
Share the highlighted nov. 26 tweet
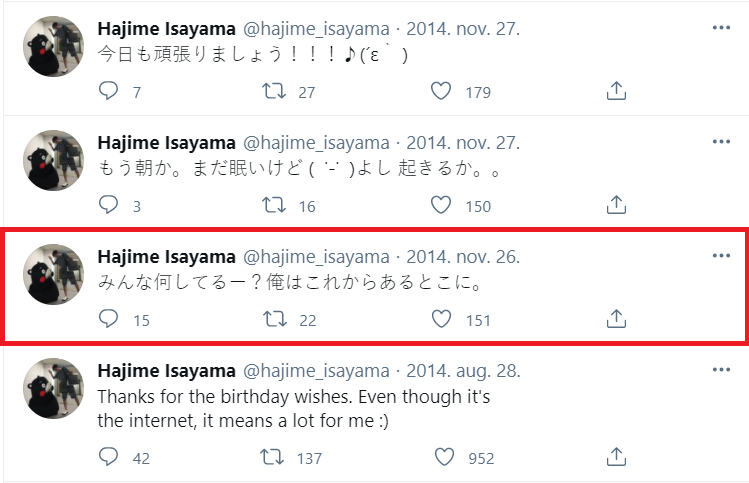[x=617, y=319]
